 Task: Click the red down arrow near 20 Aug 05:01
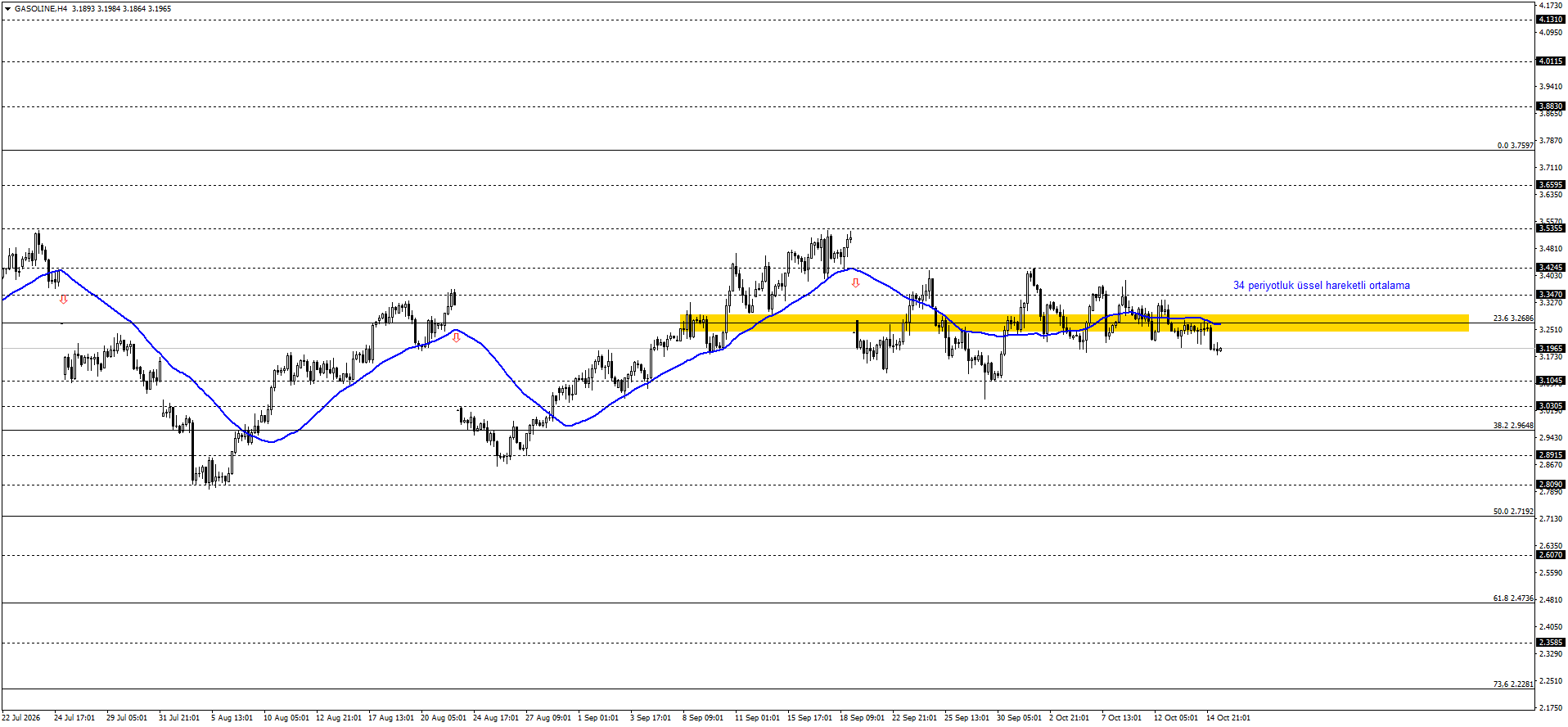(456, 337)
